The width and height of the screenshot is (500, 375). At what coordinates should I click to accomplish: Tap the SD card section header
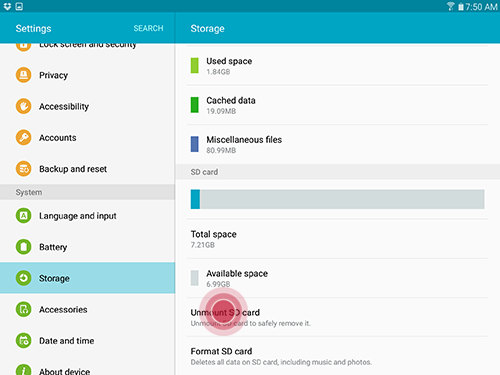click(x=337, y=172)
